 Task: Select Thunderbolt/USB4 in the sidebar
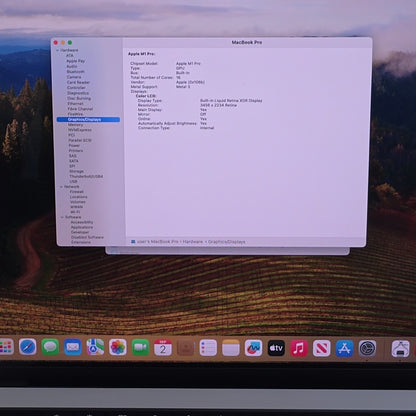click(86, 176)
